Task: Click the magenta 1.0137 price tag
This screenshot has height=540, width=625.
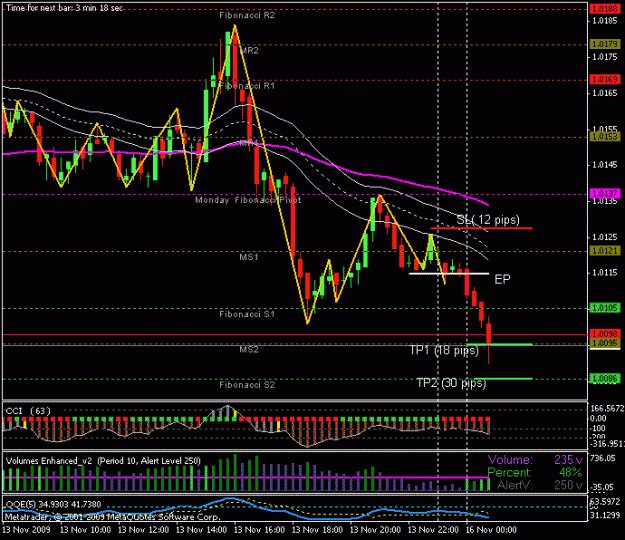Action: (x=605, y=193)
